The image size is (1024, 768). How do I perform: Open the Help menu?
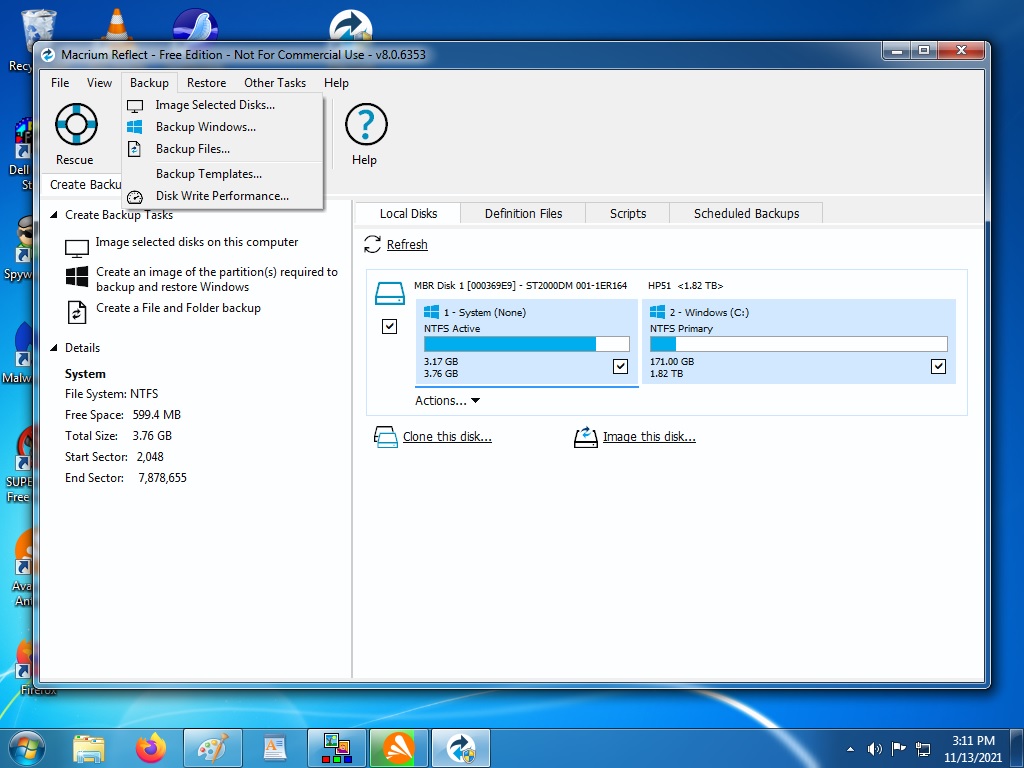point(336,83)
